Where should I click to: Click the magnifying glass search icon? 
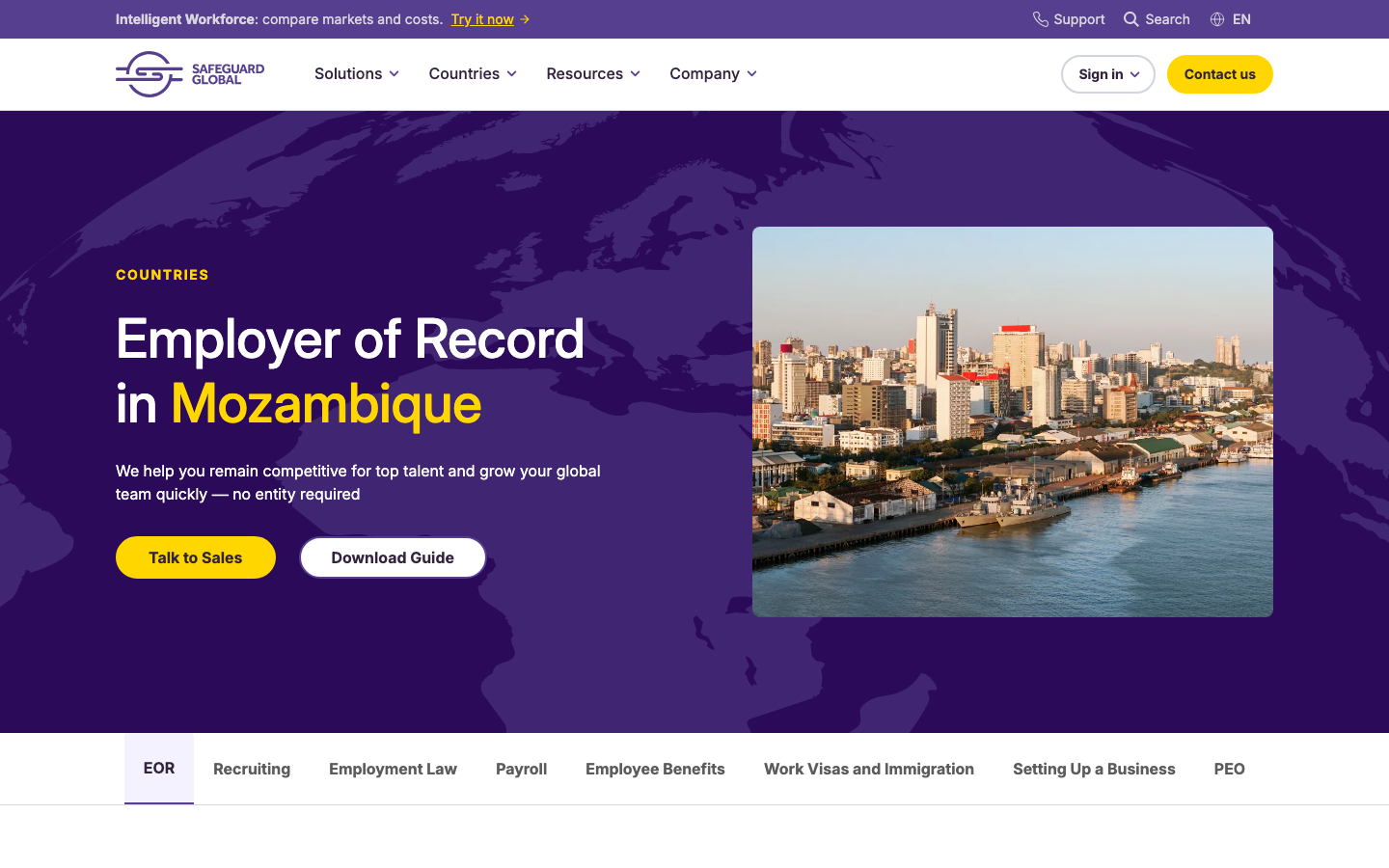[1131, 19]
